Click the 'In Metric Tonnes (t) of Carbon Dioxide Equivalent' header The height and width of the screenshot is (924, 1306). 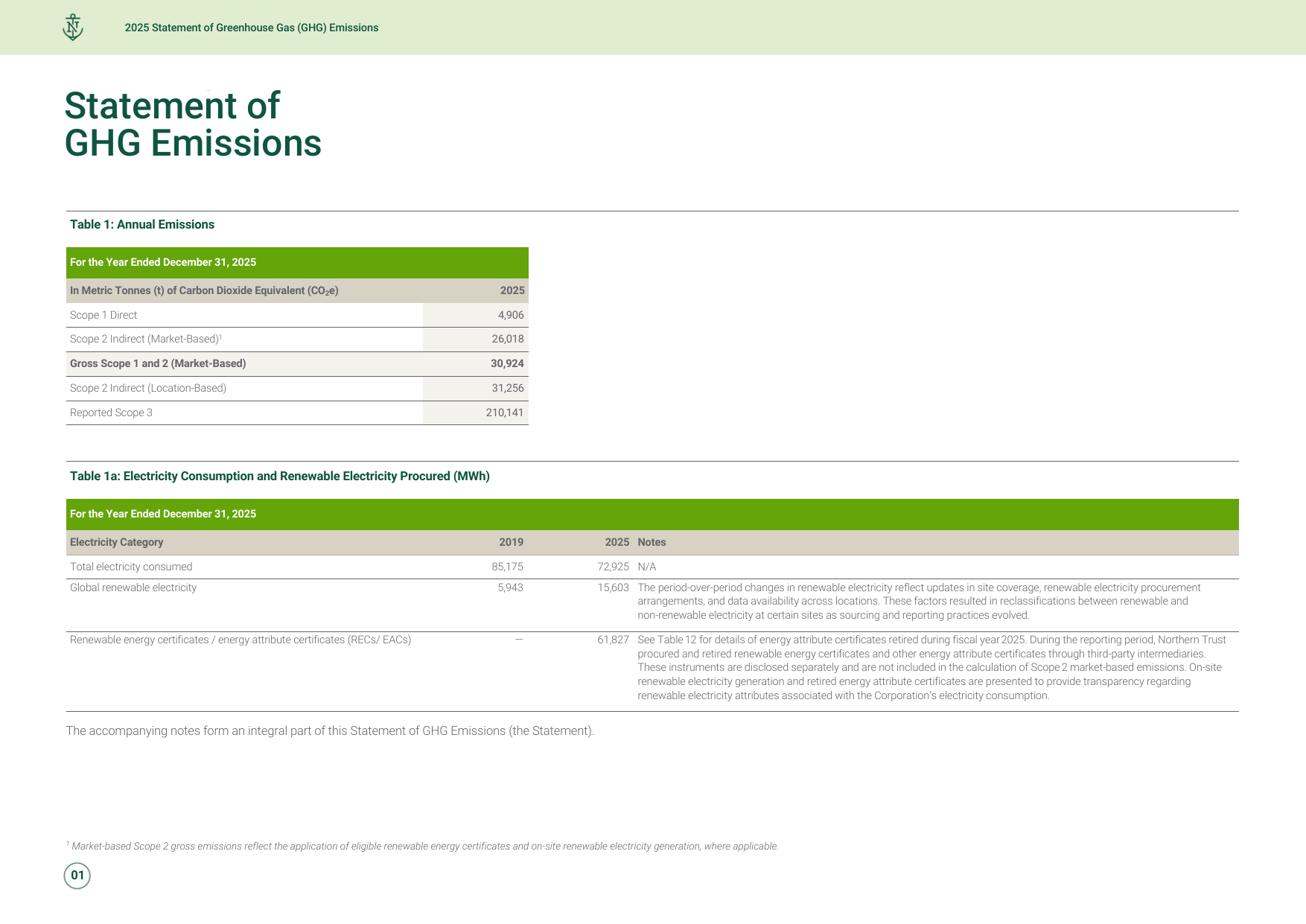click(x=204, y=290)
